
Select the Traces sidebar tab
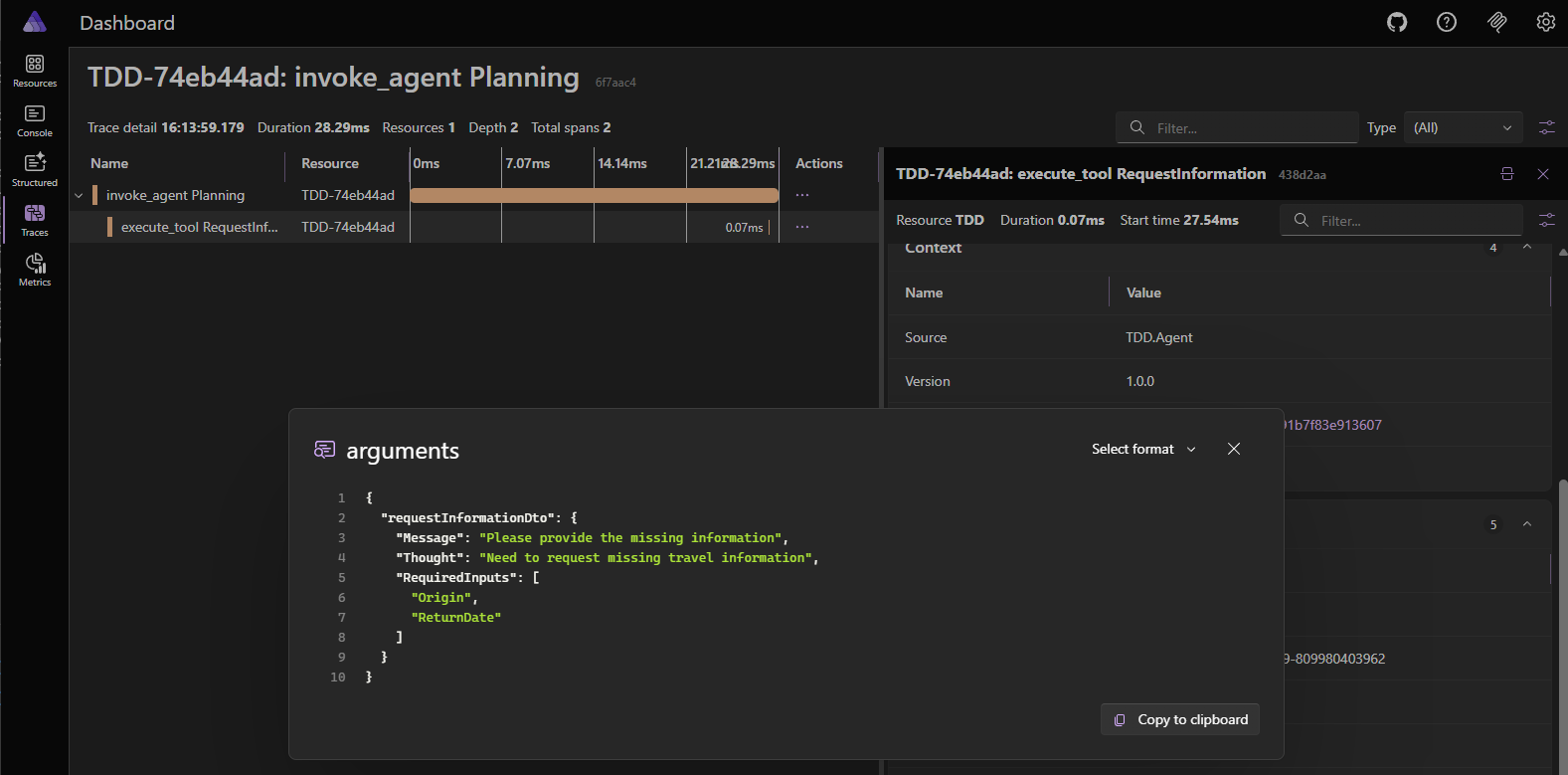click(x=35, y=220)
